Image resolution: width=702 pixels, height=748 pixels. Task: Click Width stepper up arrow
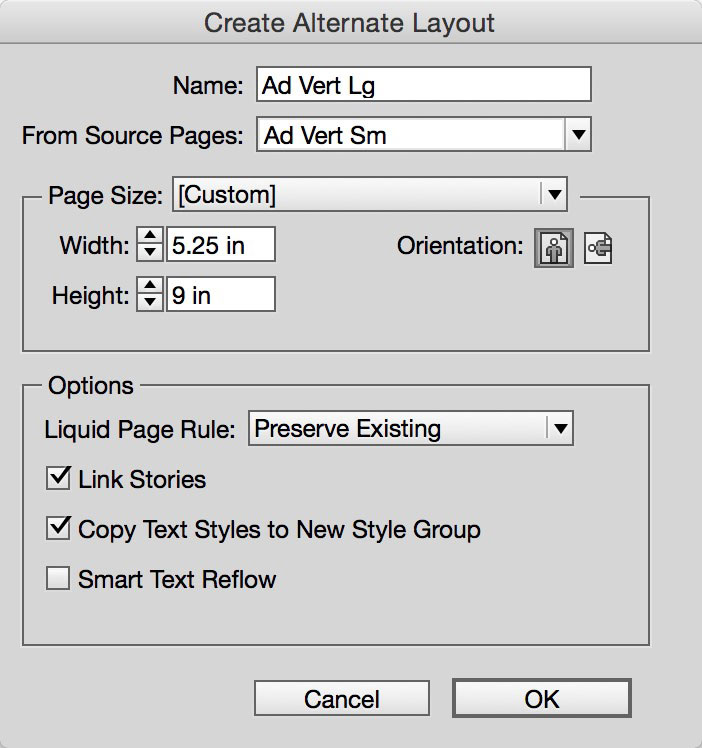[150, 238]
